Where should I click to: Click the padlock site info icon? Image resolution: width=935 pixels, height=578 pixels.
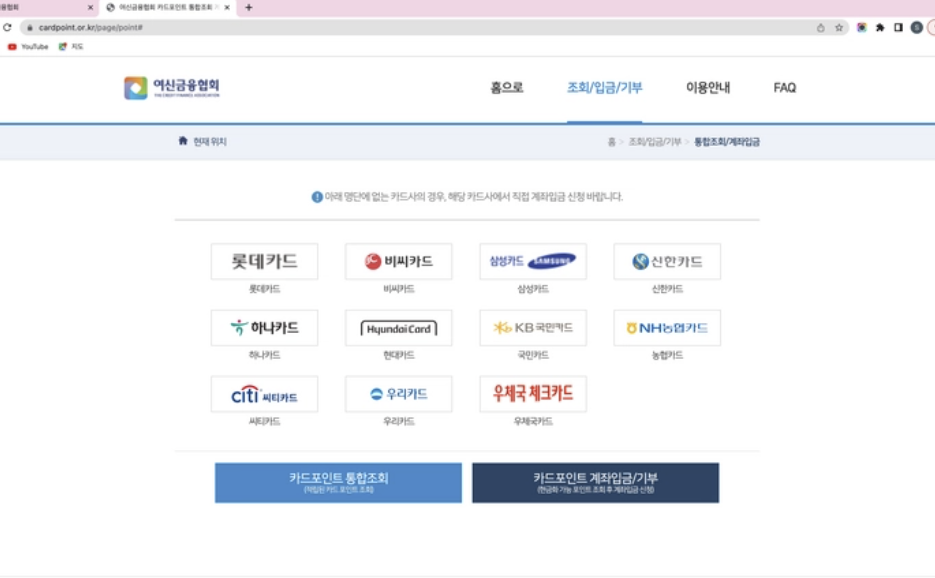30,27
